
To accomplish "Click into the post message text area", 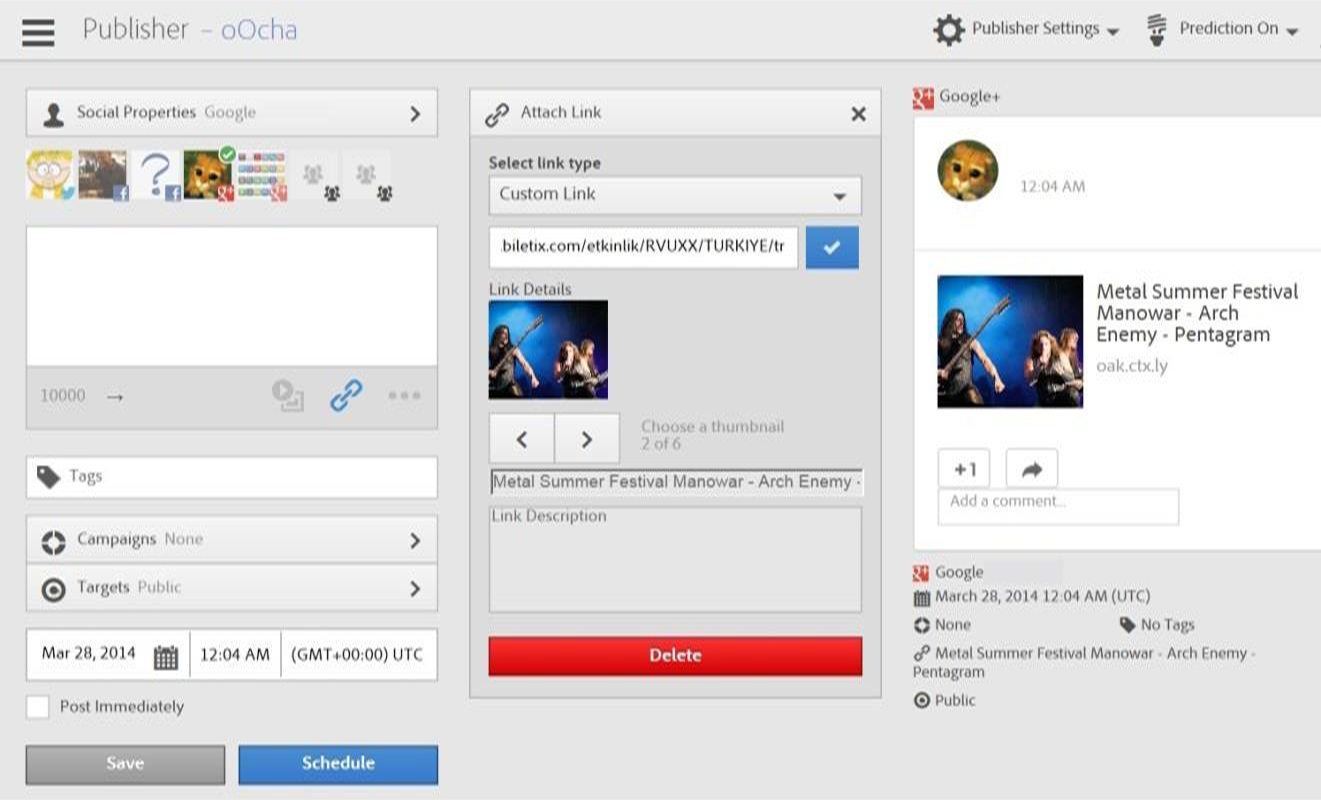I will click(231, 296).
